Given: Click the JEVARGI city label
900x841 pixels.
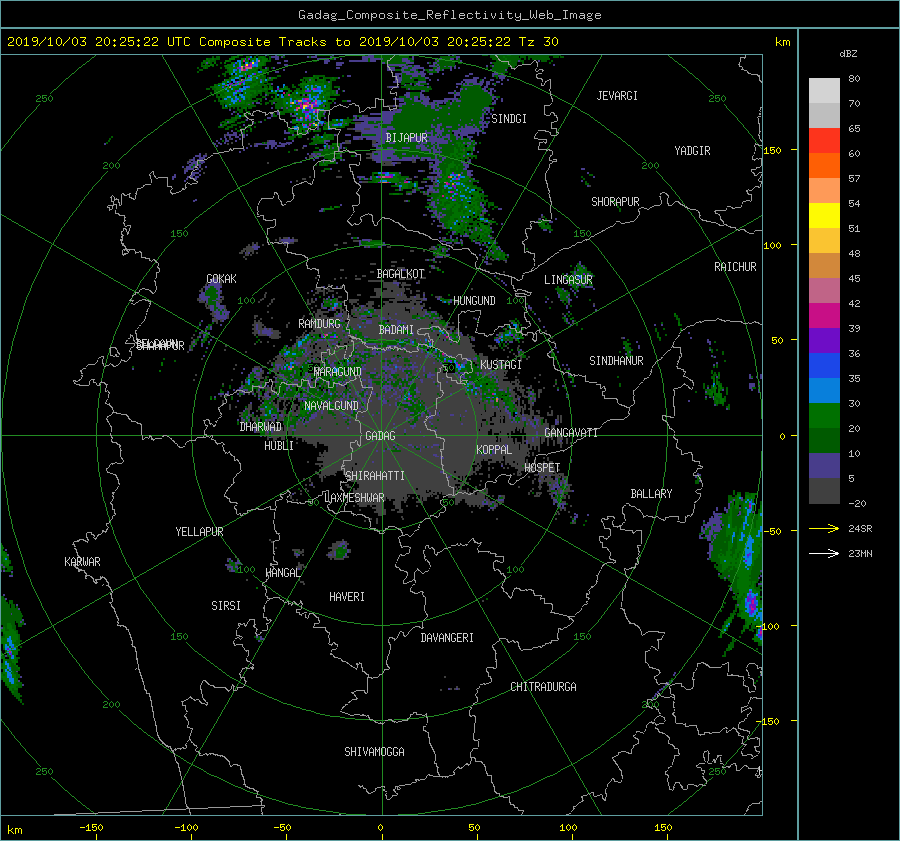Looking at the screenshot, I should (x=617, y=96).
